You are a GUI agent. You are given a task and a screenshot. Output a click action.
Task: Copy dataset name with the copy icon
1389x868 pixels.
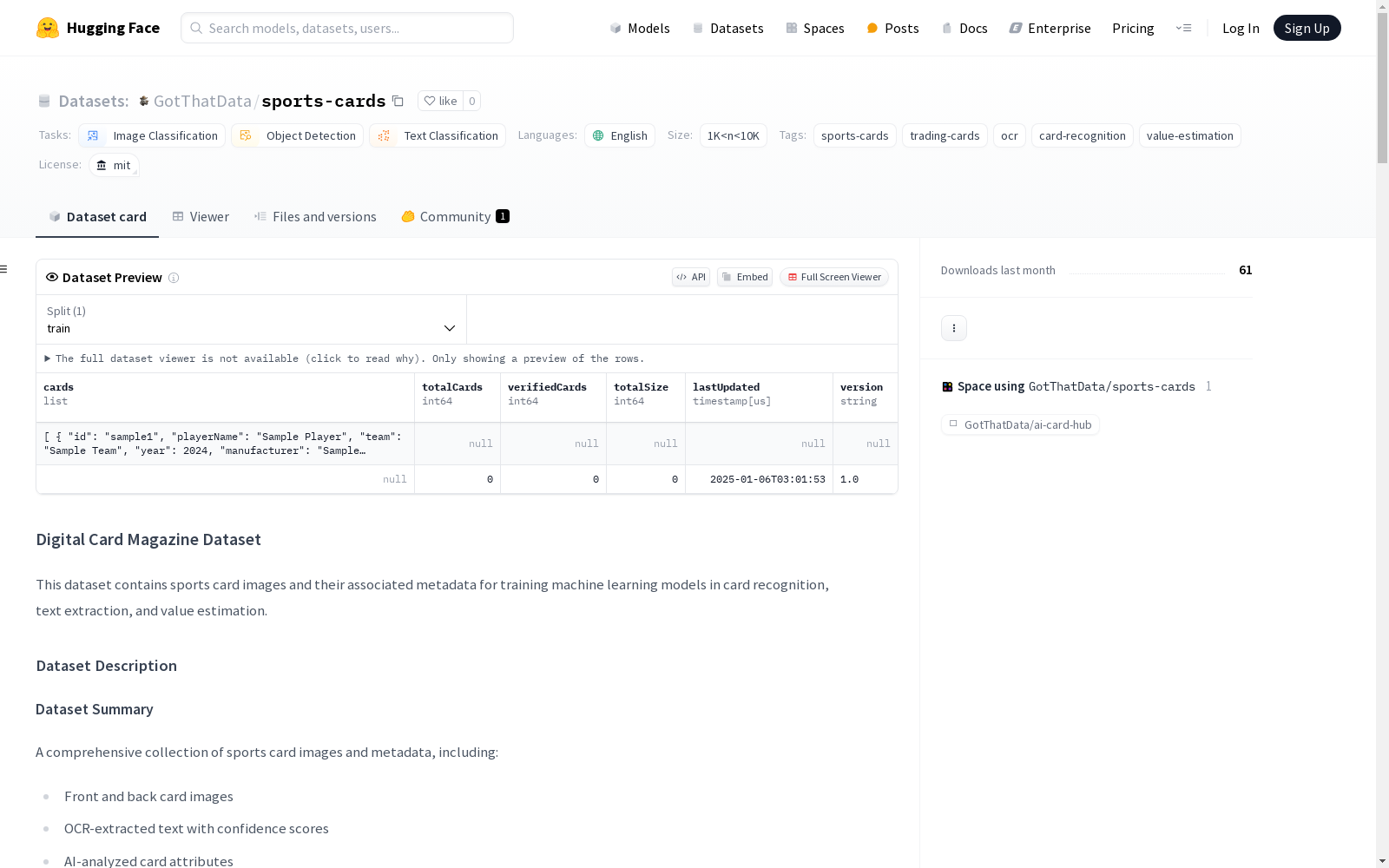click(398, 101)
